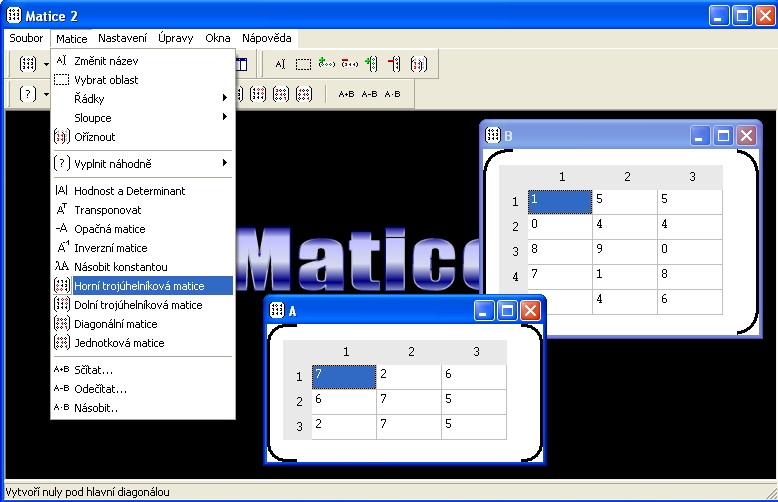The width and height of the screenshot is (778, 502).
Task: Select cell row 1 column 2 in matrix A
Action: 409,377
